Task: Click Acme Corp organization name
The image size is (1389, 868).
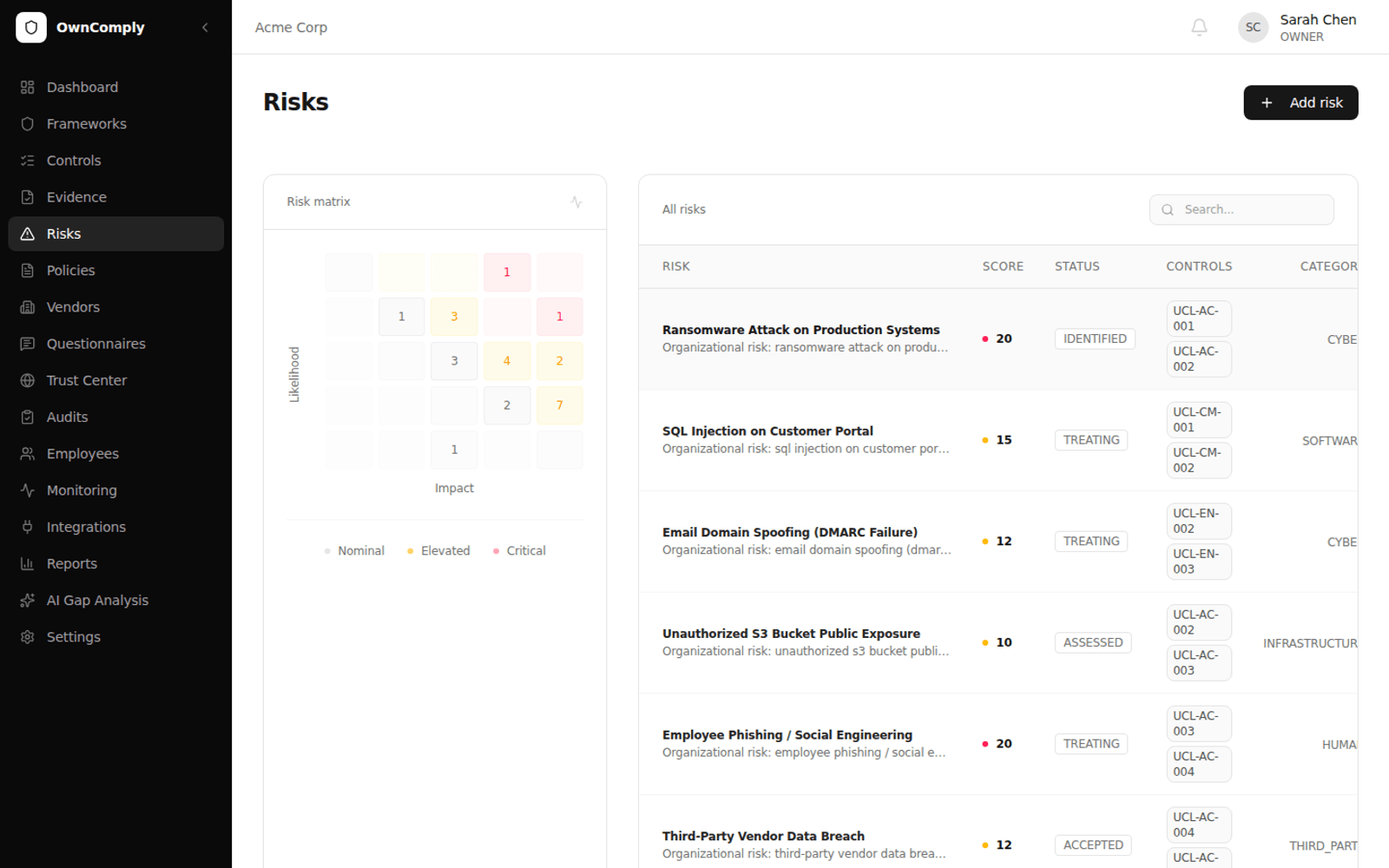Action: 291,28
